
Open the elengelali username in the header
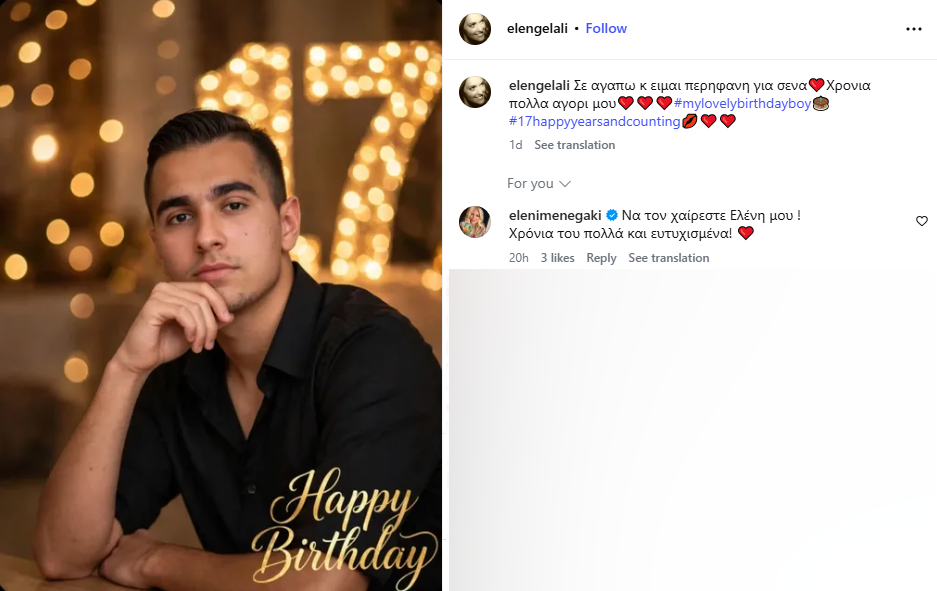pyautogui.click(x=537, y=29)
